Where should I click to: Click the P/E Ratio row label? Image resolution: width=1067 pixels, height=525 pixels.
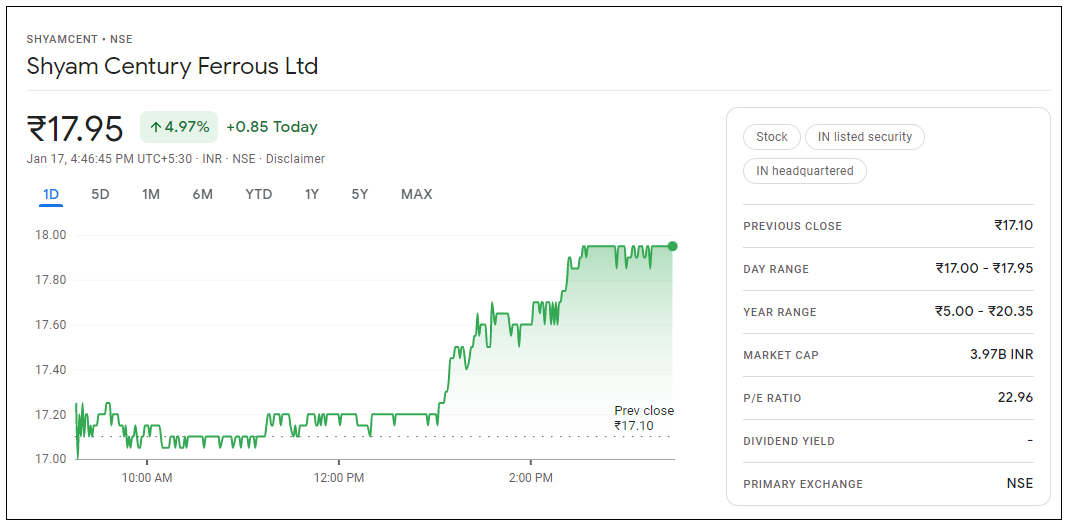772,398
